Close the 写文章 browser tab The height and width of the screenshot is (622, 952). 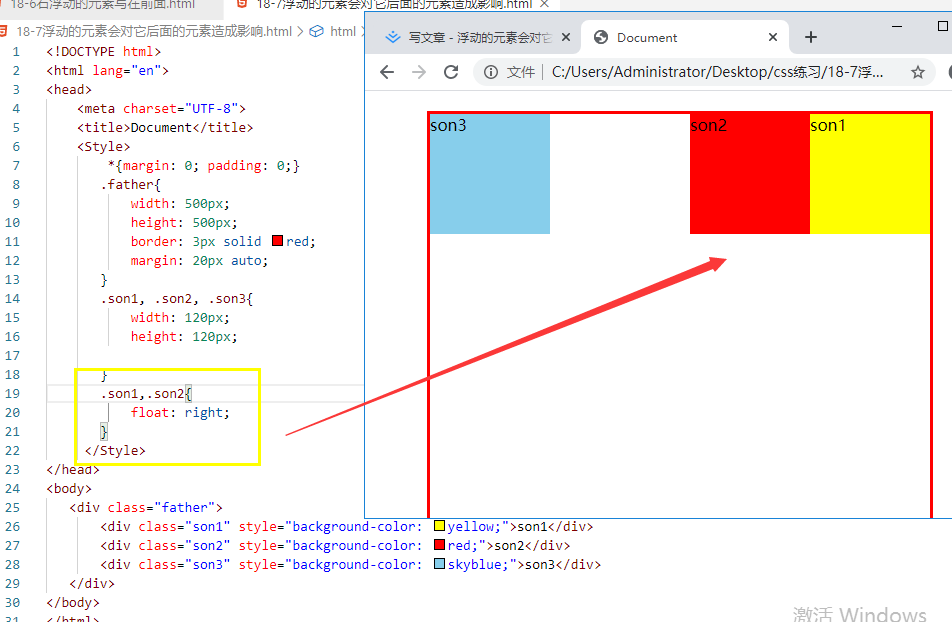click(566, 38)
